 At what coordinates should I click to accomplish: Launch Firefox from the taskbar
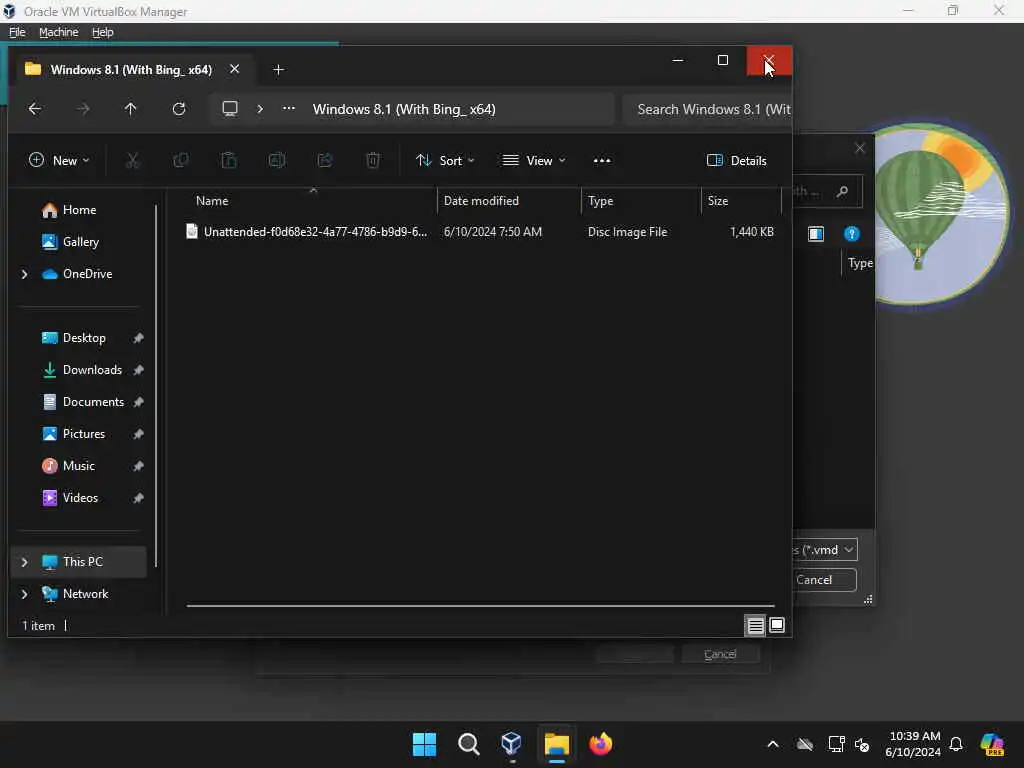pos(600,744)
